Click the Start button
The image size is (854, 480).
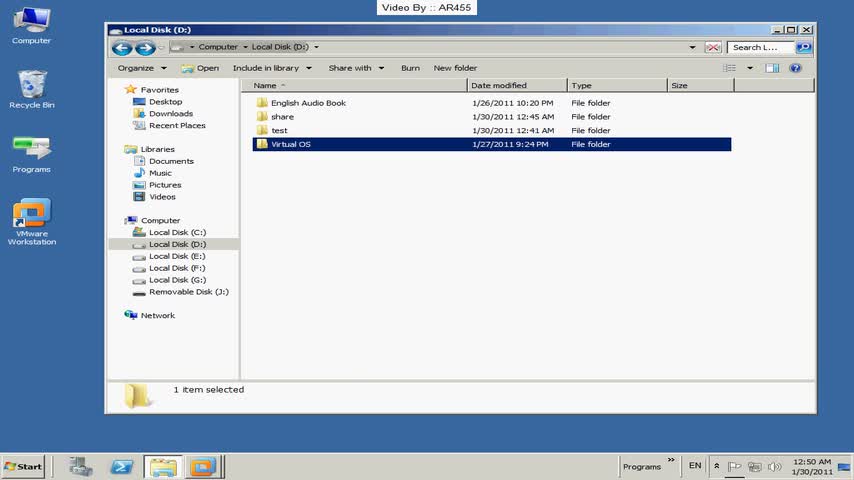point(23,467)
